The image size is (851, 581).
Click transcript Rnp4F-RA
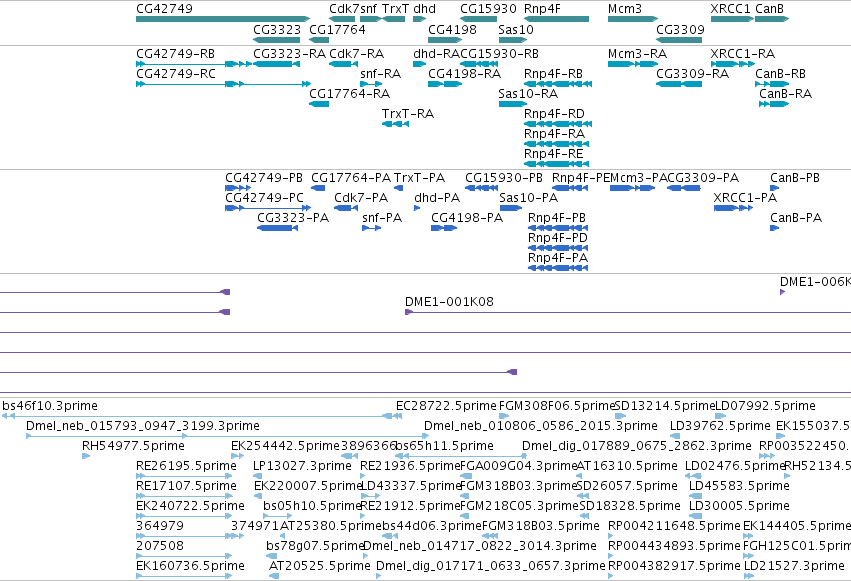point(557,144)
